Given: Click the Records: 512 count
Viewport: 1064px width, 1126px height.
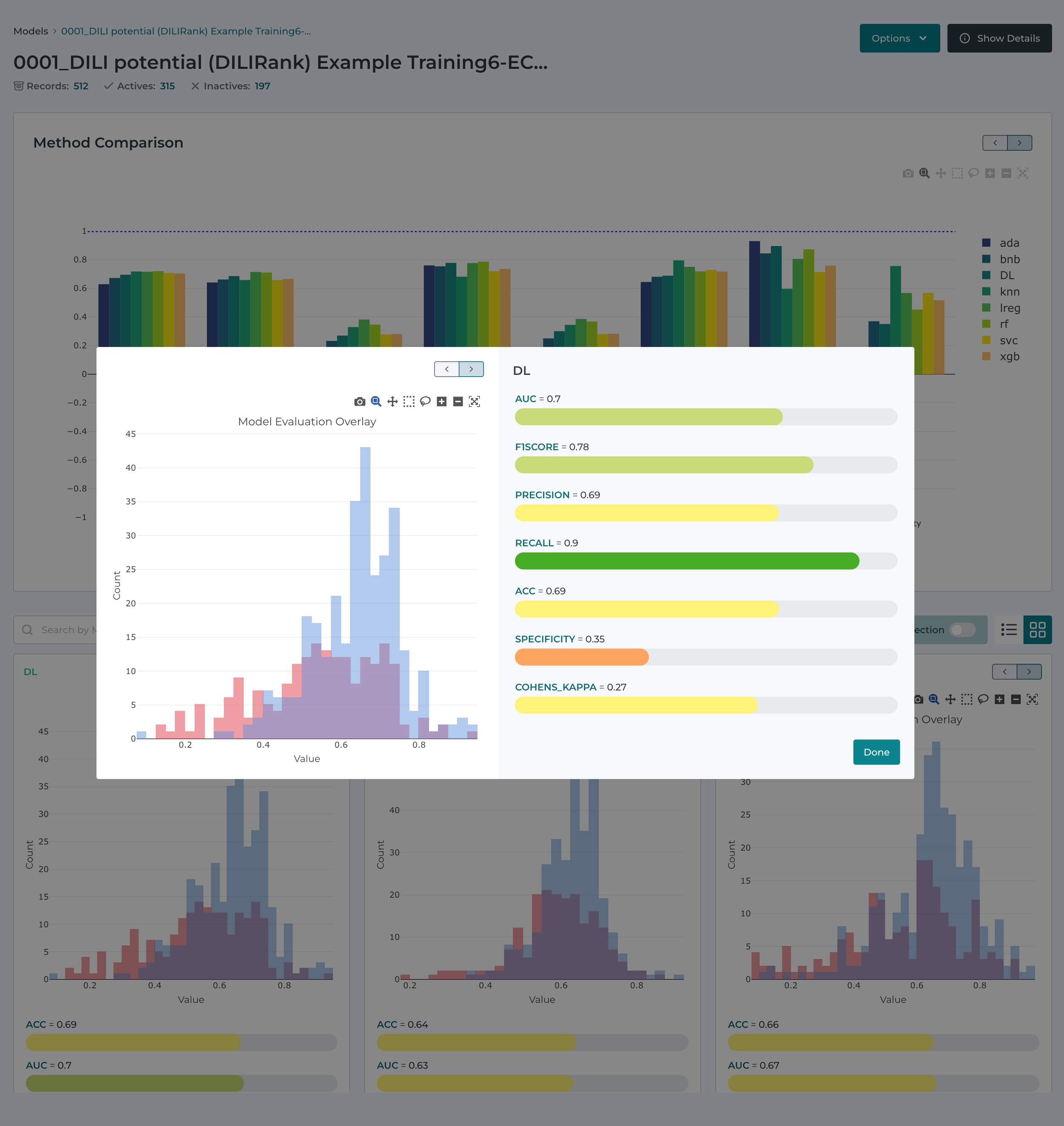Looking at the screenshot, I should click(81, 86).
